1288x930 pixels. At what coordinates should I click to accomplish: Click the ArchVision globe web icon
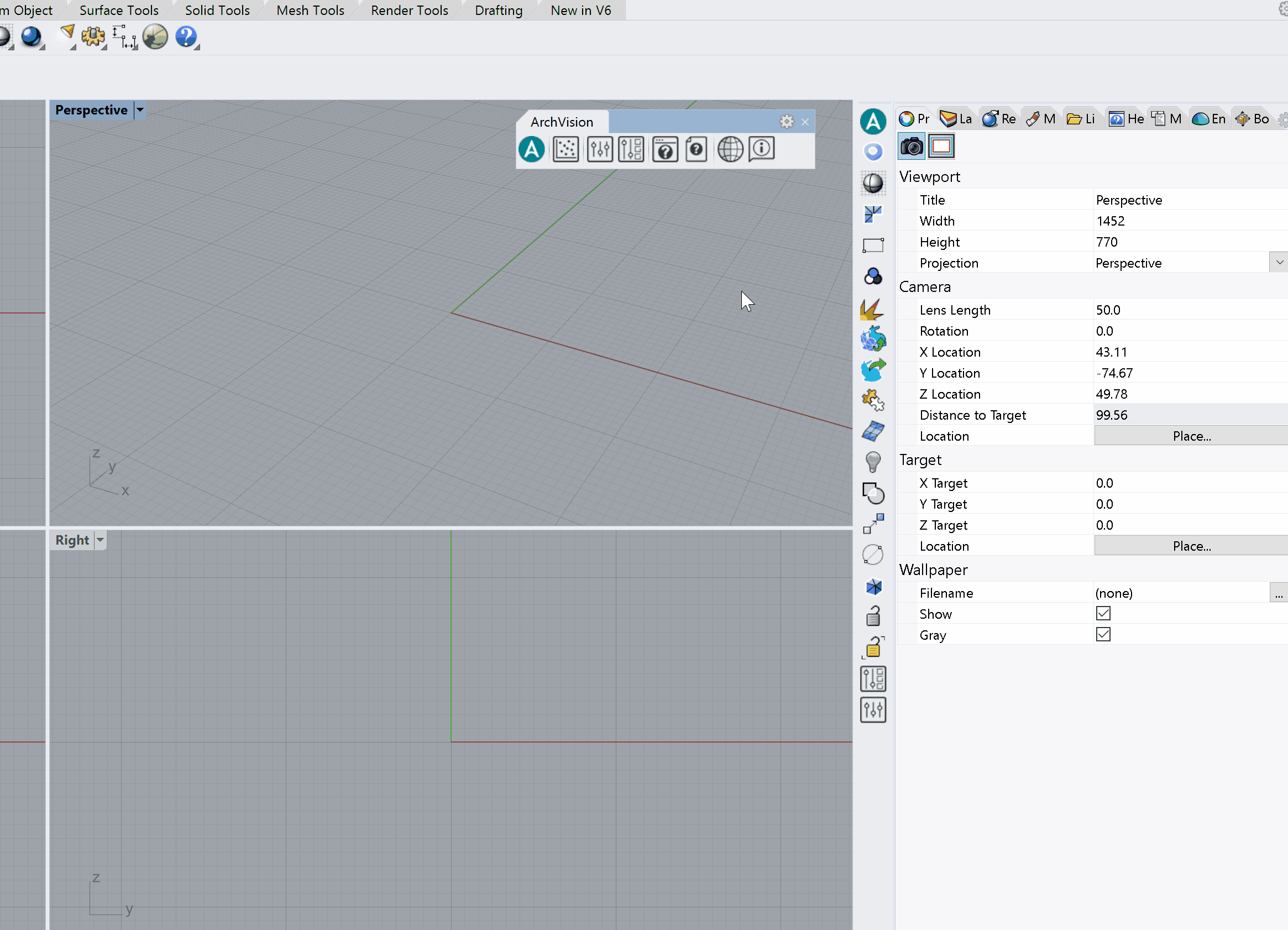(x=730, y=149)
